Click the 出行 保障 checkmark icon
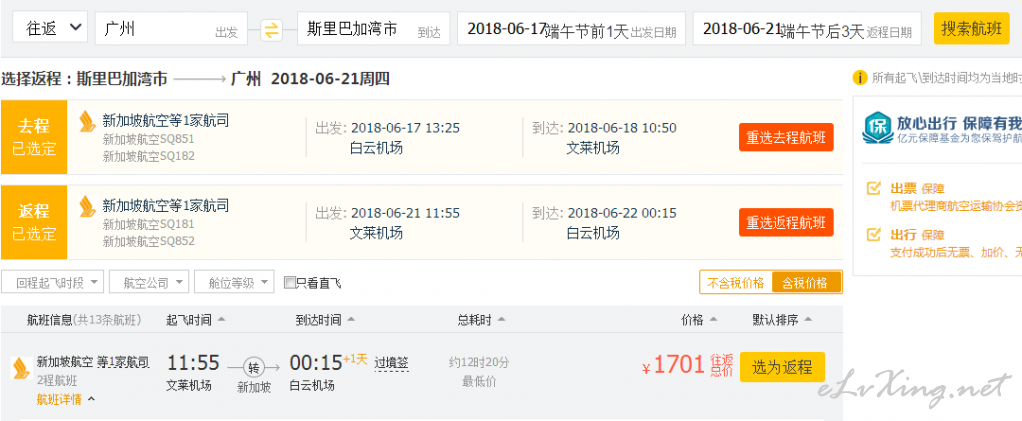This screenshot has height=421, width=1022. (873, 235)
